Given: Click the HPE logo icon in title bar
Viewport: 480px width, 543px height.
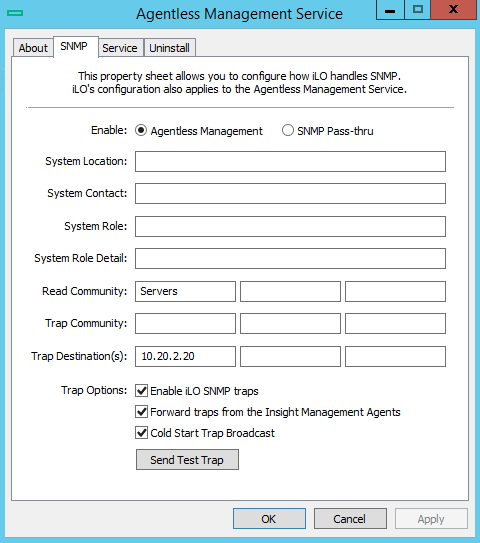Looking at the screenshot, I should coord(15,13).
